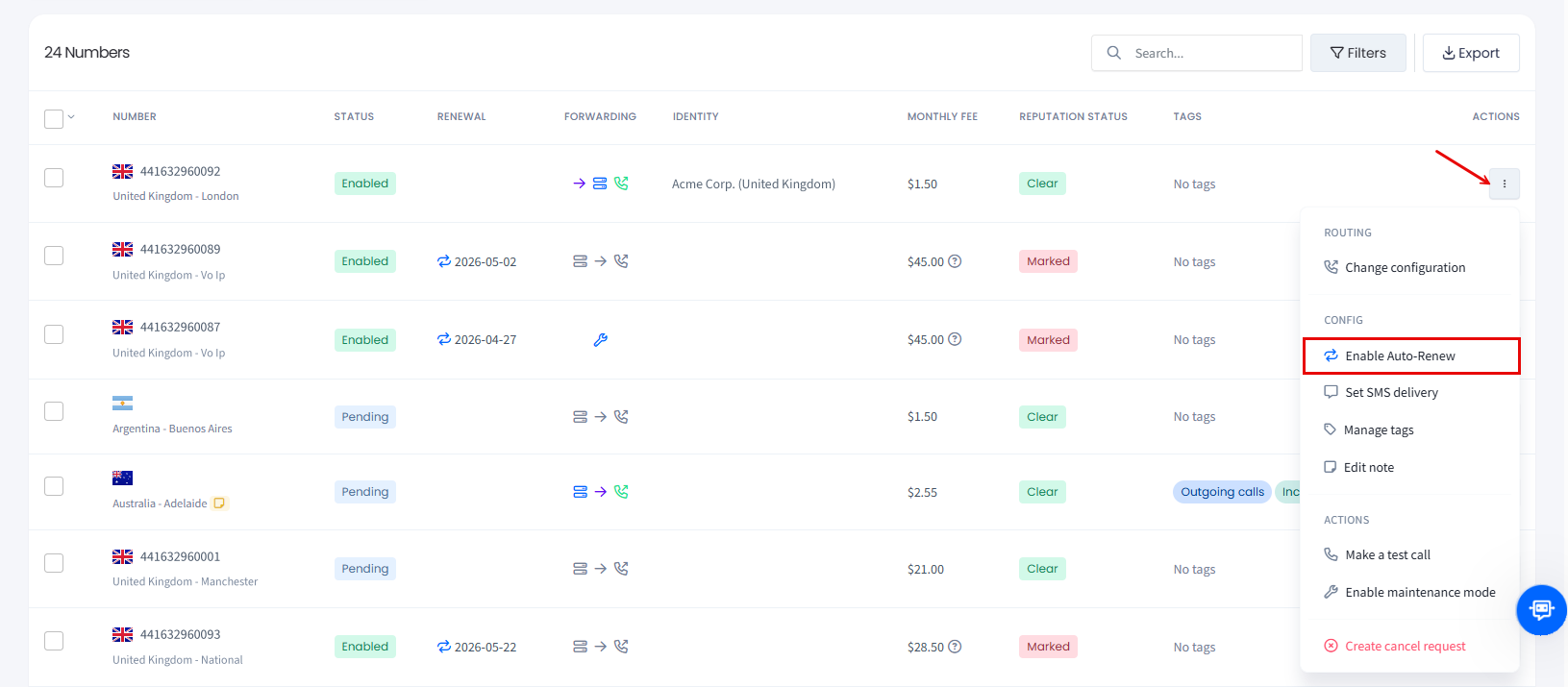Click the UK flag for number 441632960092

point(122,171)
